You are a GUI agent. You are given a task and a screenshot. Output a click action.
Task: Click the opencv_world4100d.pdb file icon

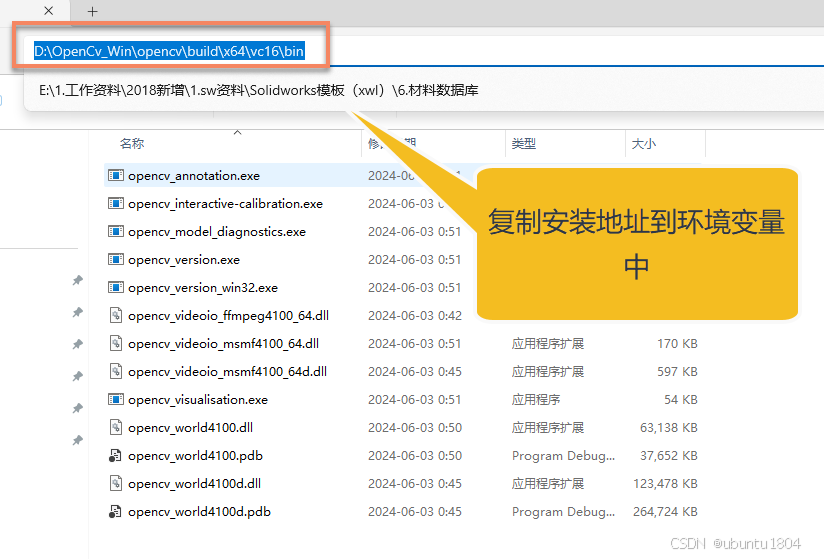pos(115,511)
